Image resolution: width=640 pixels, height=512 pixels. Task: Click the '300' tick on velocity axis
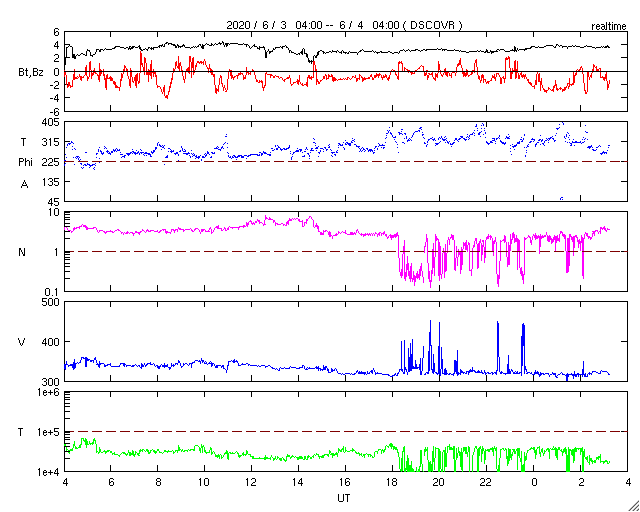coord(51,382)
